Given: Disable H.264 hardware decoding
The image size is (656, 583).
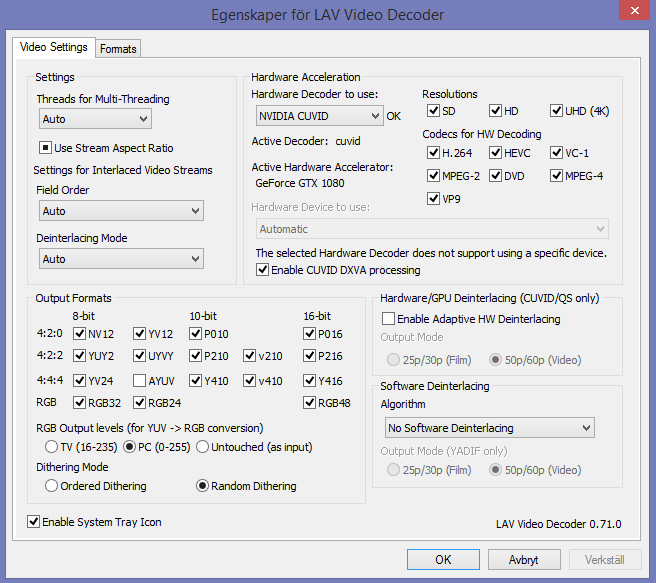Looking at the screenshot, I should (x=433, y=153).
